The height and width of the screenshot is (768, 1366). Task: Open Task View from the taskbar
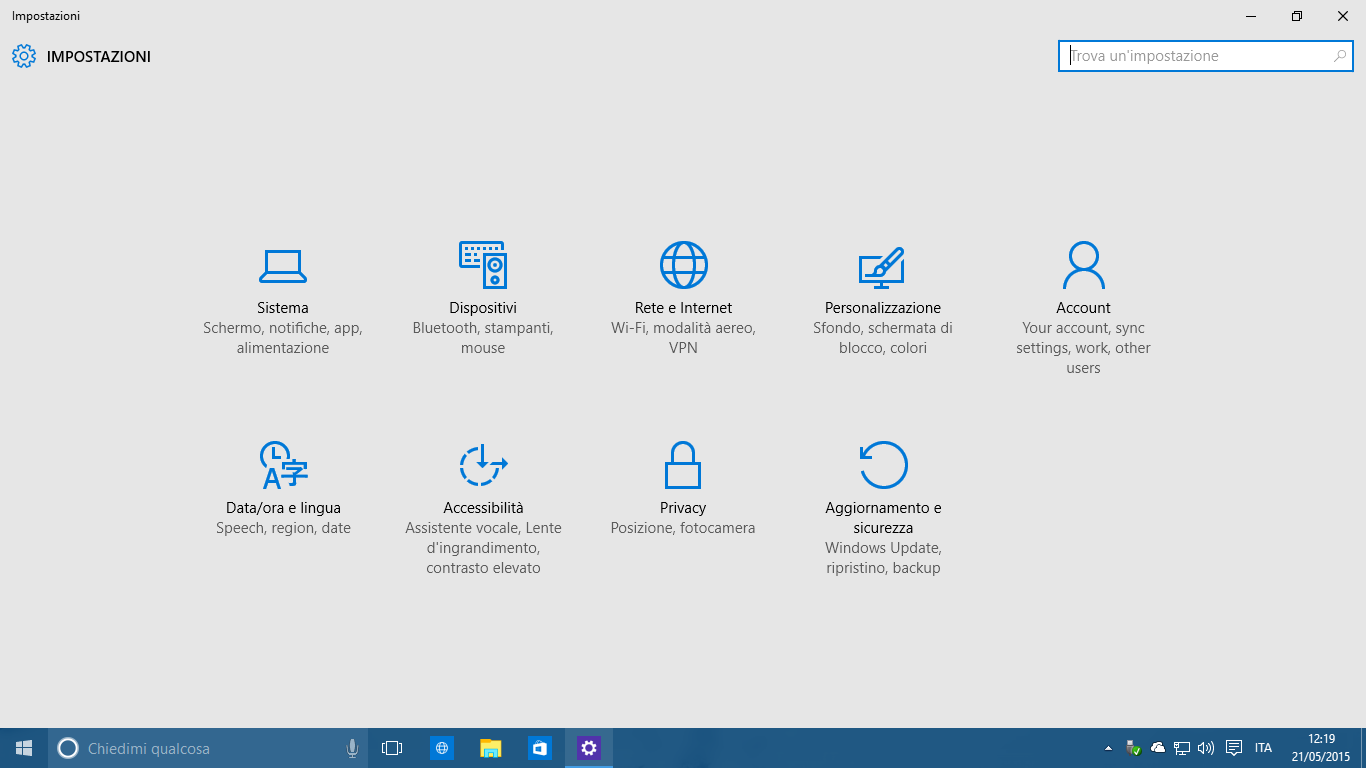392,748
